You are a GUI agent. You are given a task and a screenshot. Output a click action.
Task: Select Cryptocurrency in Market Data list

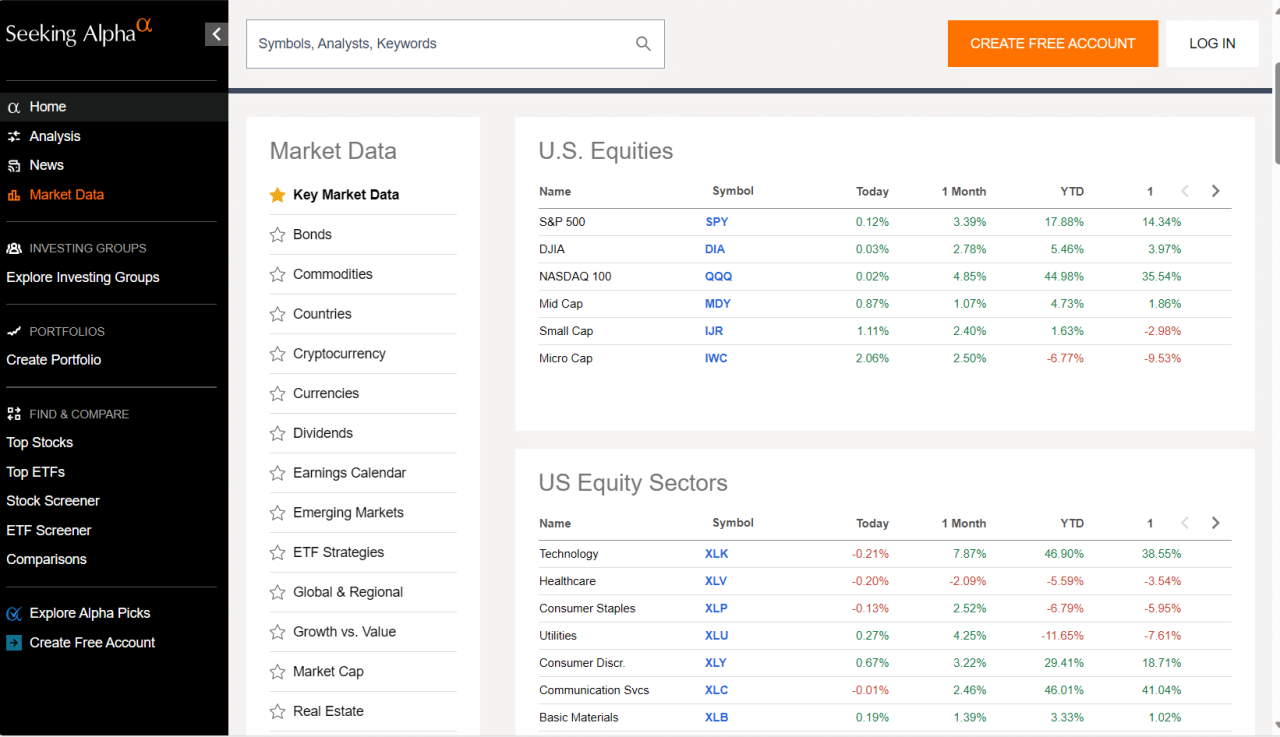click(339, 354)
